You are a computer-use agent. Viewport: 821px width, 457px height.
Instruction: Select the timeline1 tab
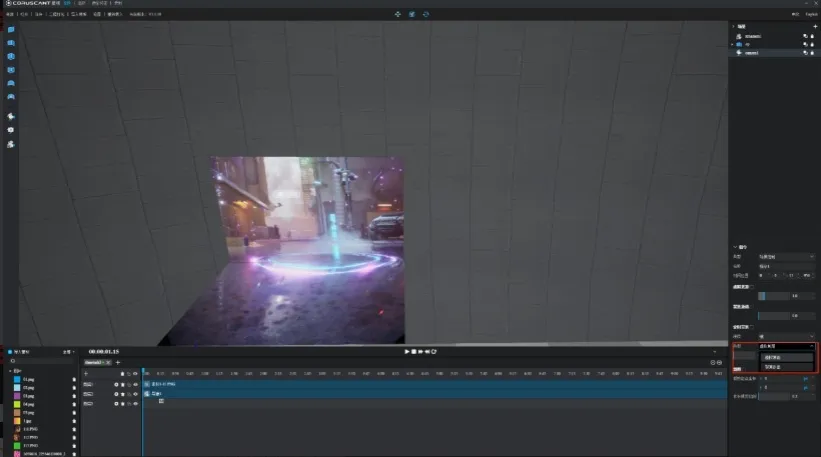click(97, 362)
